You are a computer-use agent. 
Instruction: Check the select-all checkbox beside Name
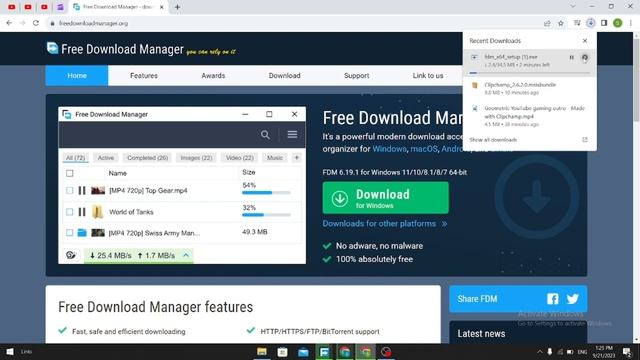click(70, 173)
